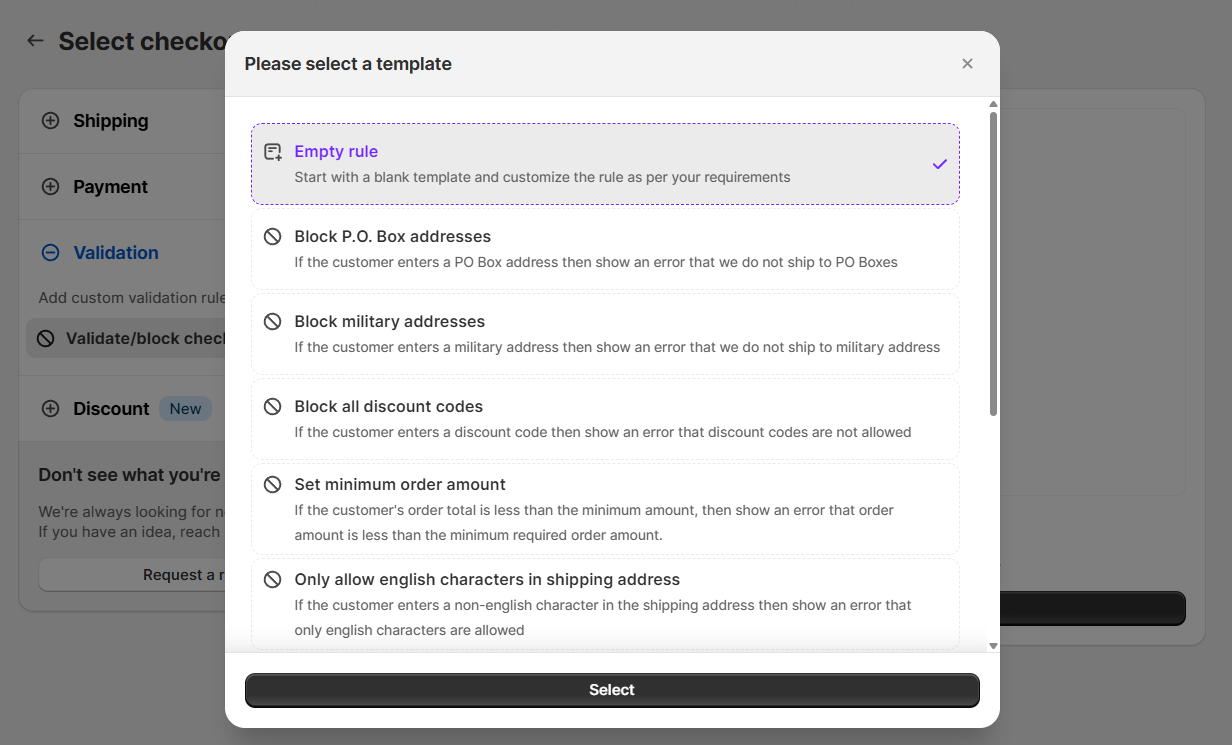1232x745 pixels.
Task: Click the block icon beside Block P.O. Box addresses
Action: [x=272, y=237]
